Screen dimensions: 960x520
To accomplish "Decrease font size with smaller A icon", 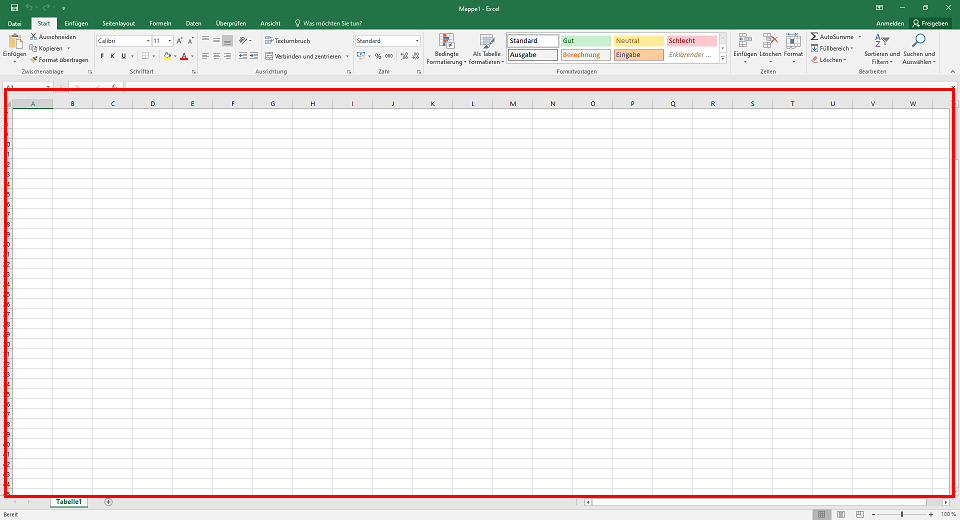I will click(190, 40).
